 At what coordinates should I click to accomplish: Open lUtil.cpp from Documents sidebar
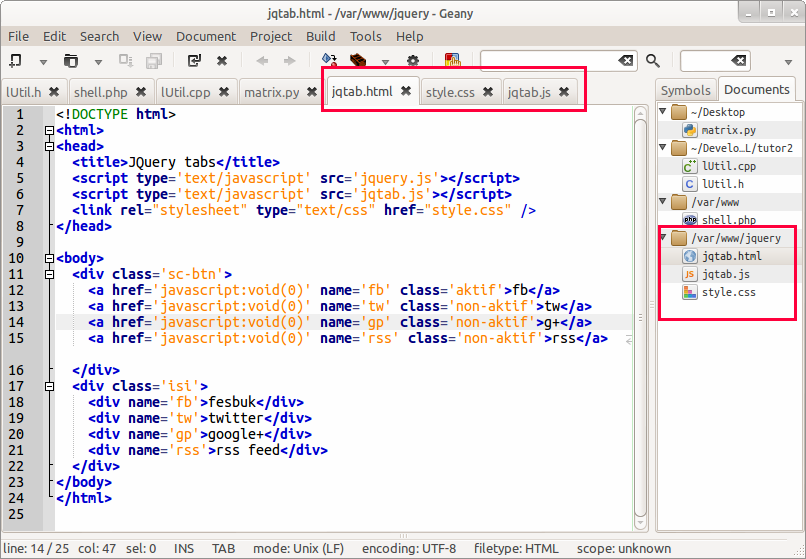(729, 166)
